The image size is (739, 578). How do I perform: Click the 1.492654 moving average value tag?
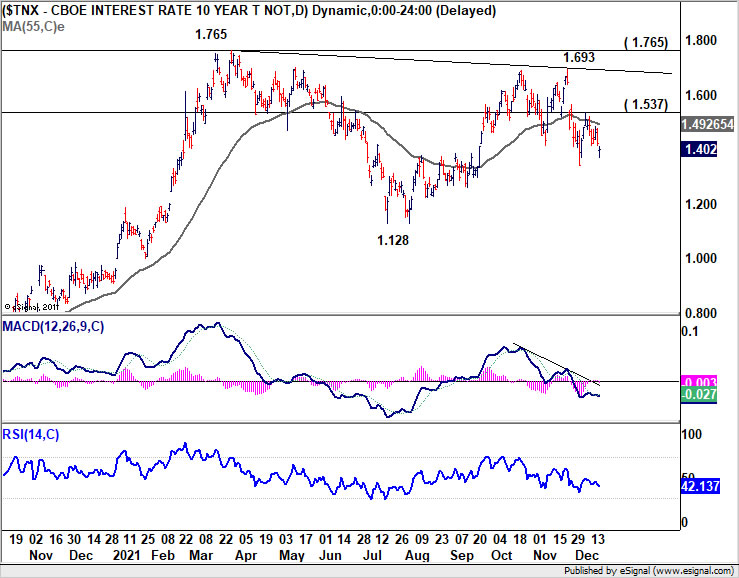pyautogui.click(x=707, y=124)
